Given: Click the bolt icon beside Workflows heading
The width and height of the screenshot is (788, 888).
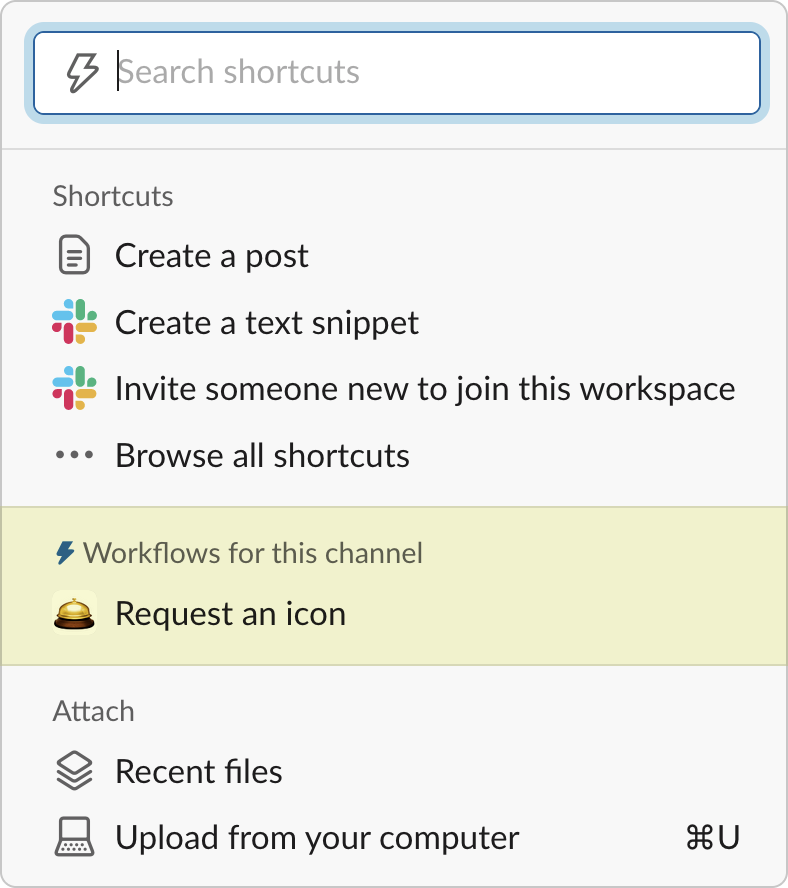Looking at the screenshot, I should [65, 553].
